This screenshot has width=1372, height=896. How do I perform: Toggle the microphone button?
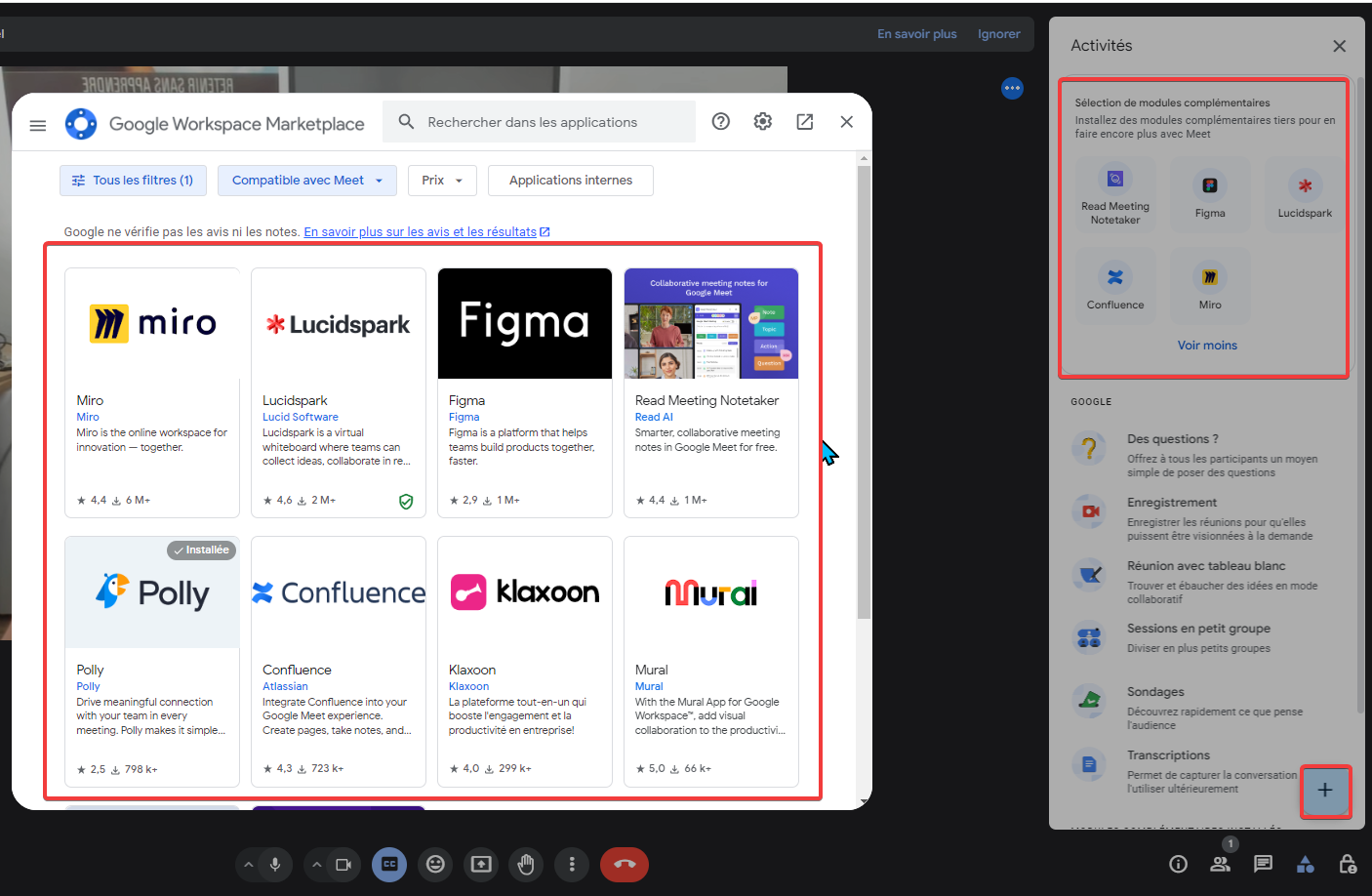(275, 865)
